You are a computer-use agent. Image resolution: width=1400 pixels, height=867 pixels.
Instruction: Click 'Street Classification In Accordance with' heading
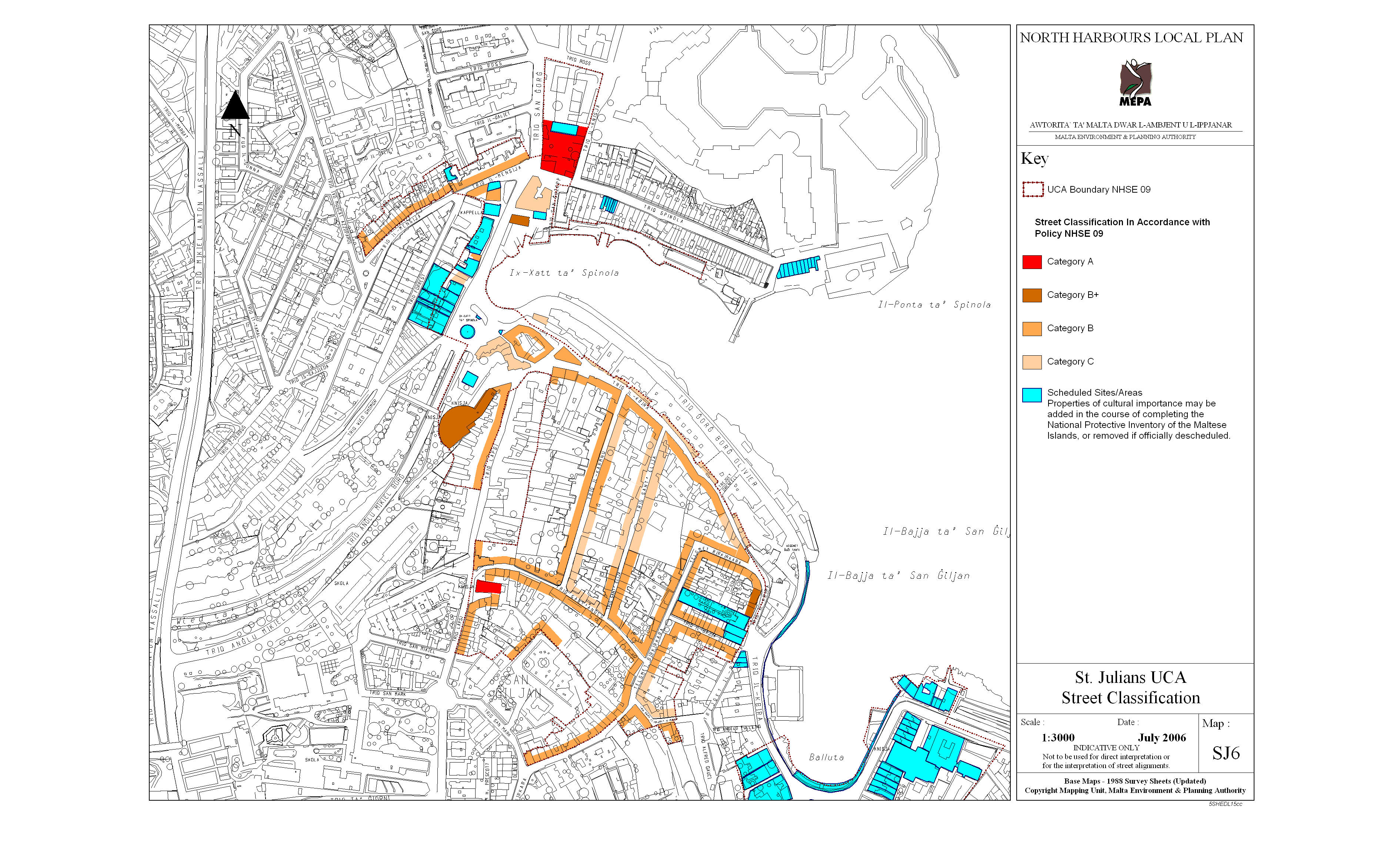coord(1122,222)
